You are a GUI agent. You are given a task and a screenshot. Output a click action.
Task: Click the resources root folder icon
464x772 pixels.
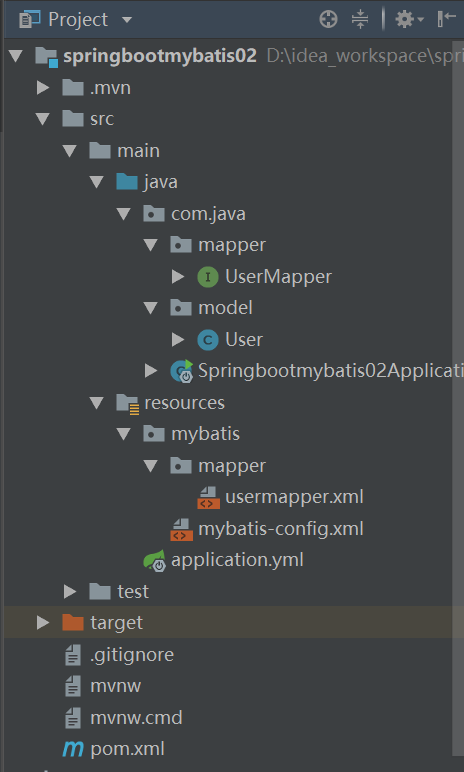(128, 404)
